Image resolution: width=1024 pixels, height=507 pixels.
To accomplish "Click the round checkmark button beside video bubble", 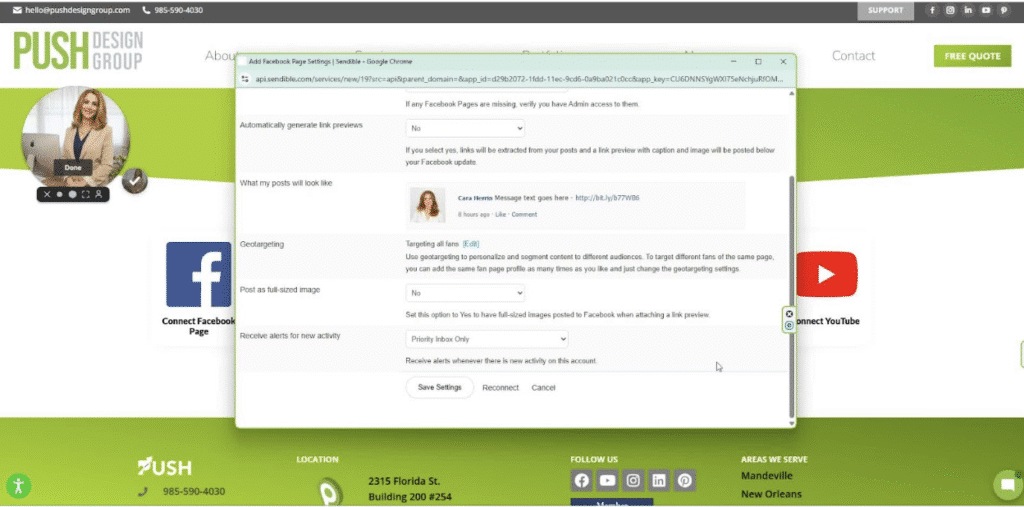I will coord(135,181).
